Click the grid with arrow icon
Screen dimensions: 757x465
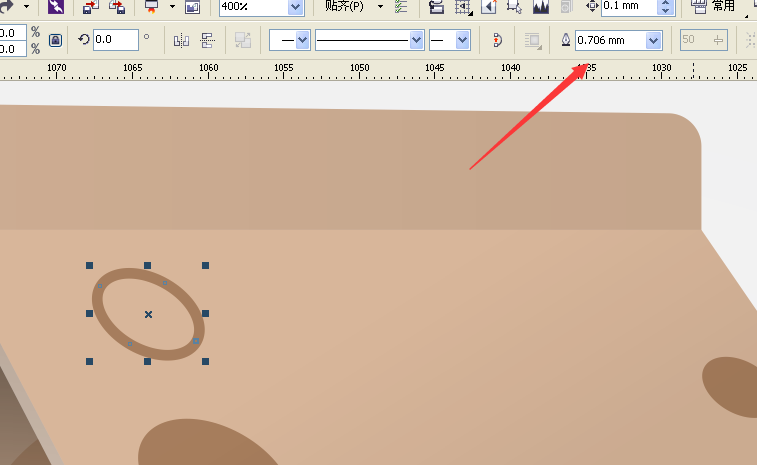463,6
